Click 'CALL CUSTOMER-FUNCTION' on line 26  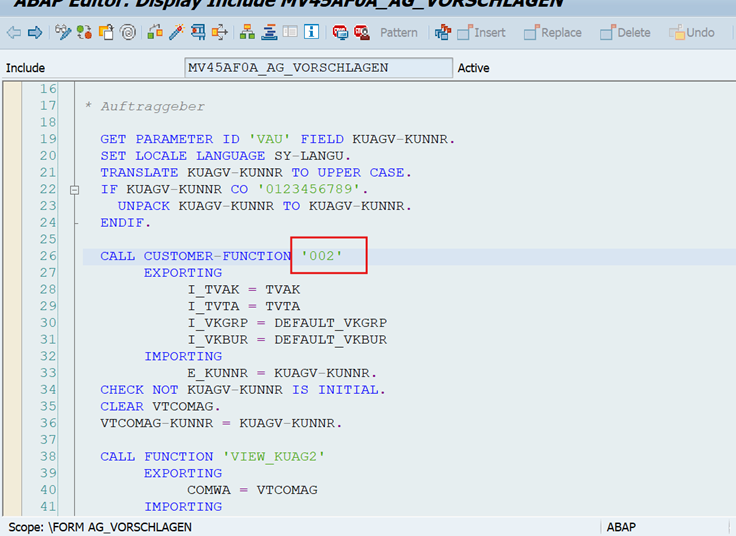click(196, 256)
